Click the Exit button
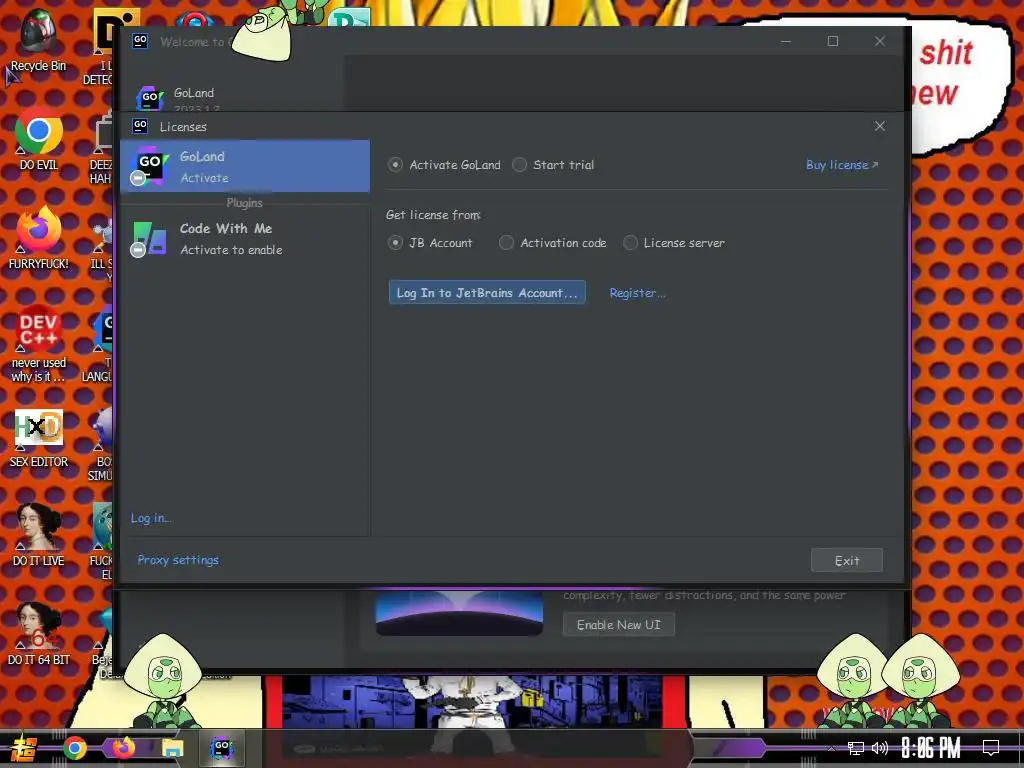 tap(846, 560)
